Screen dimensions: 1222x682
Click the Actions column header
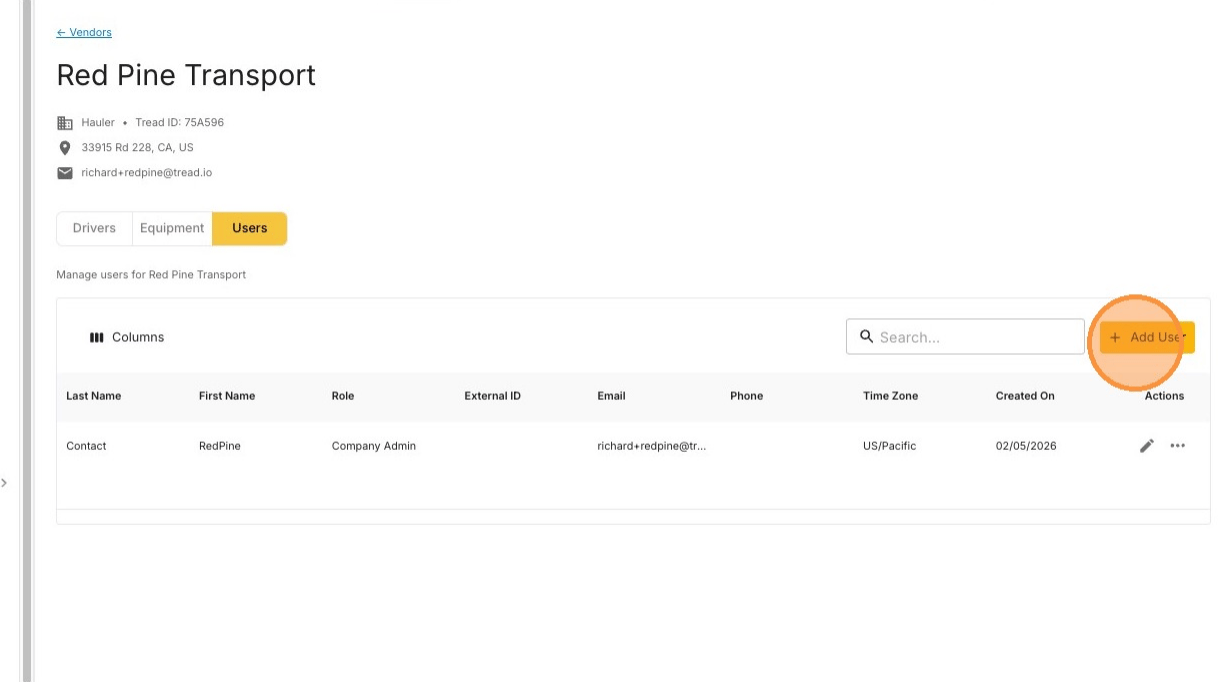tap(1164, 396)
